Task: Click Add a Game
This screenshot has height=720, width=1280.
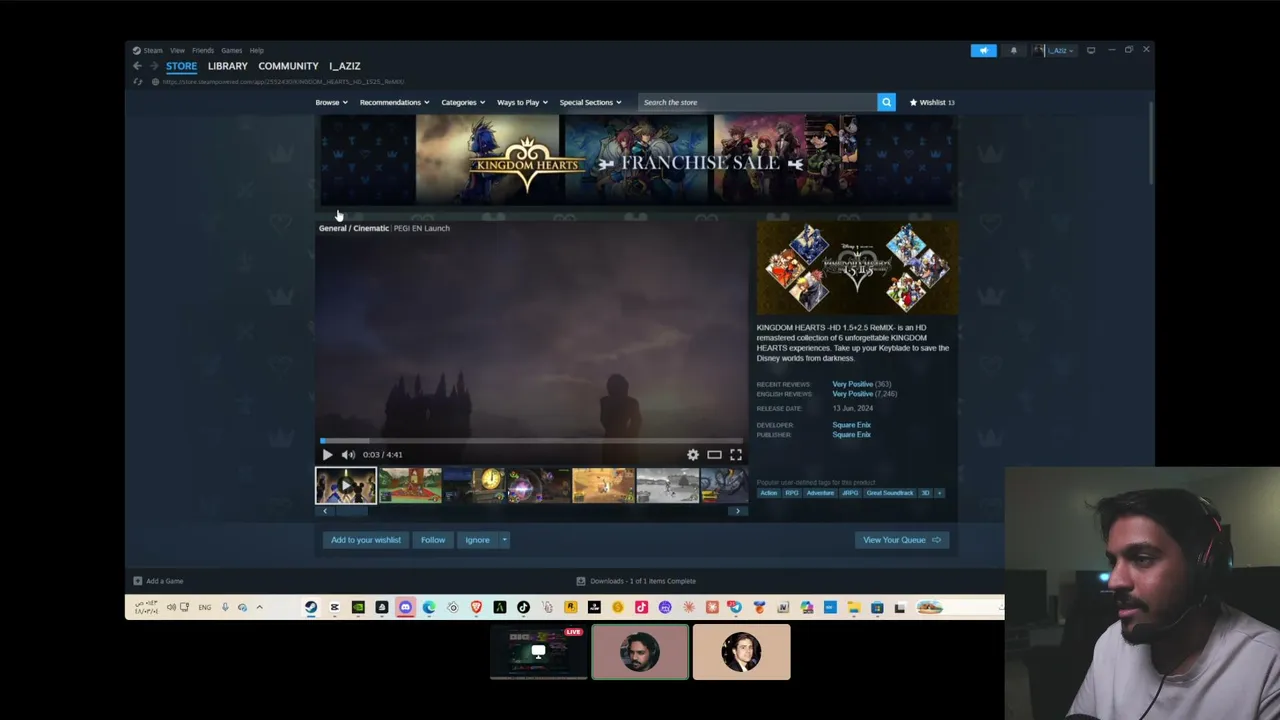Action: tap(159, 581)
